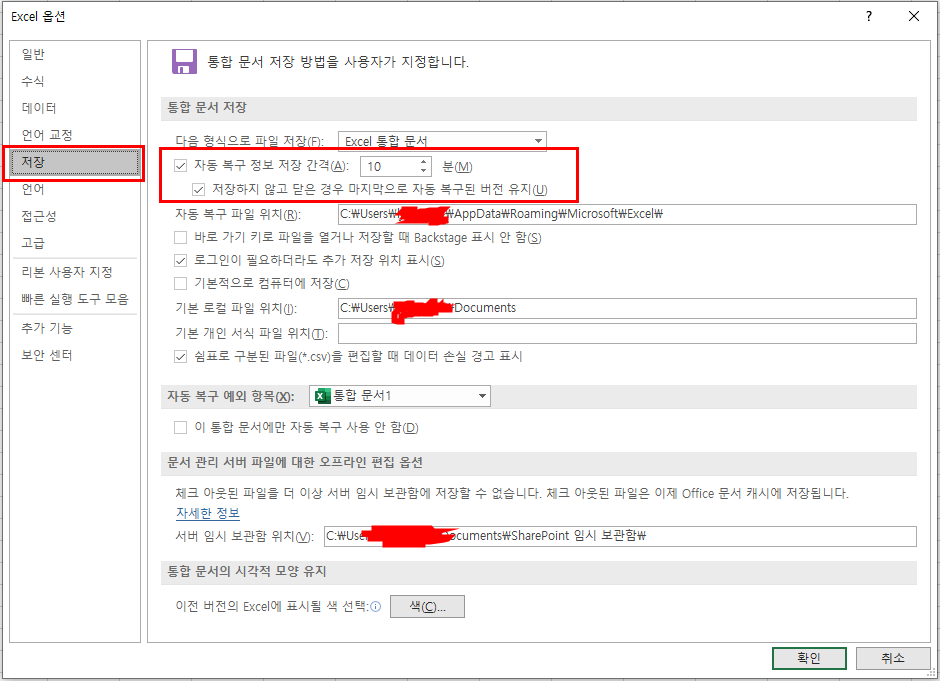This screenshot has width=940, height=681.
Task: Select the 고급 category
Action: pyautogui.click(x=75, y=243)
